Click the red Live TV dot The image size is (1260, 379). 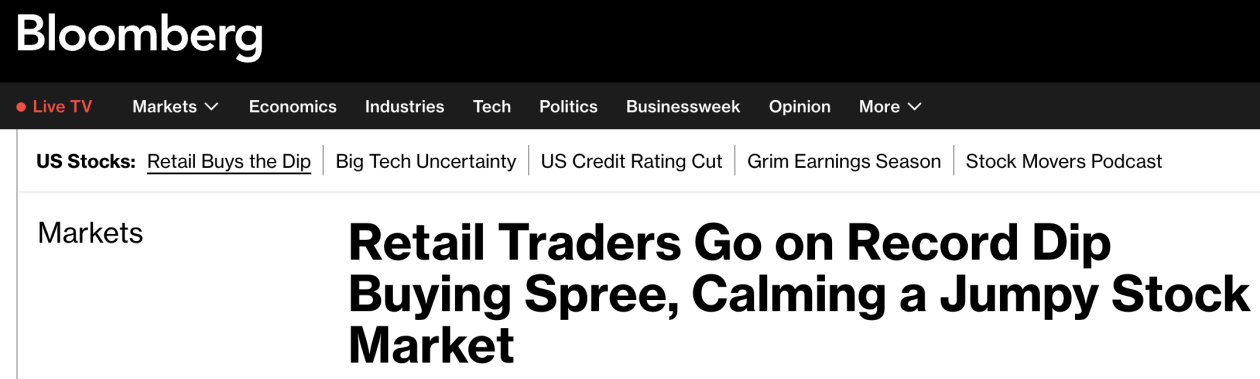tap(21, 107)
